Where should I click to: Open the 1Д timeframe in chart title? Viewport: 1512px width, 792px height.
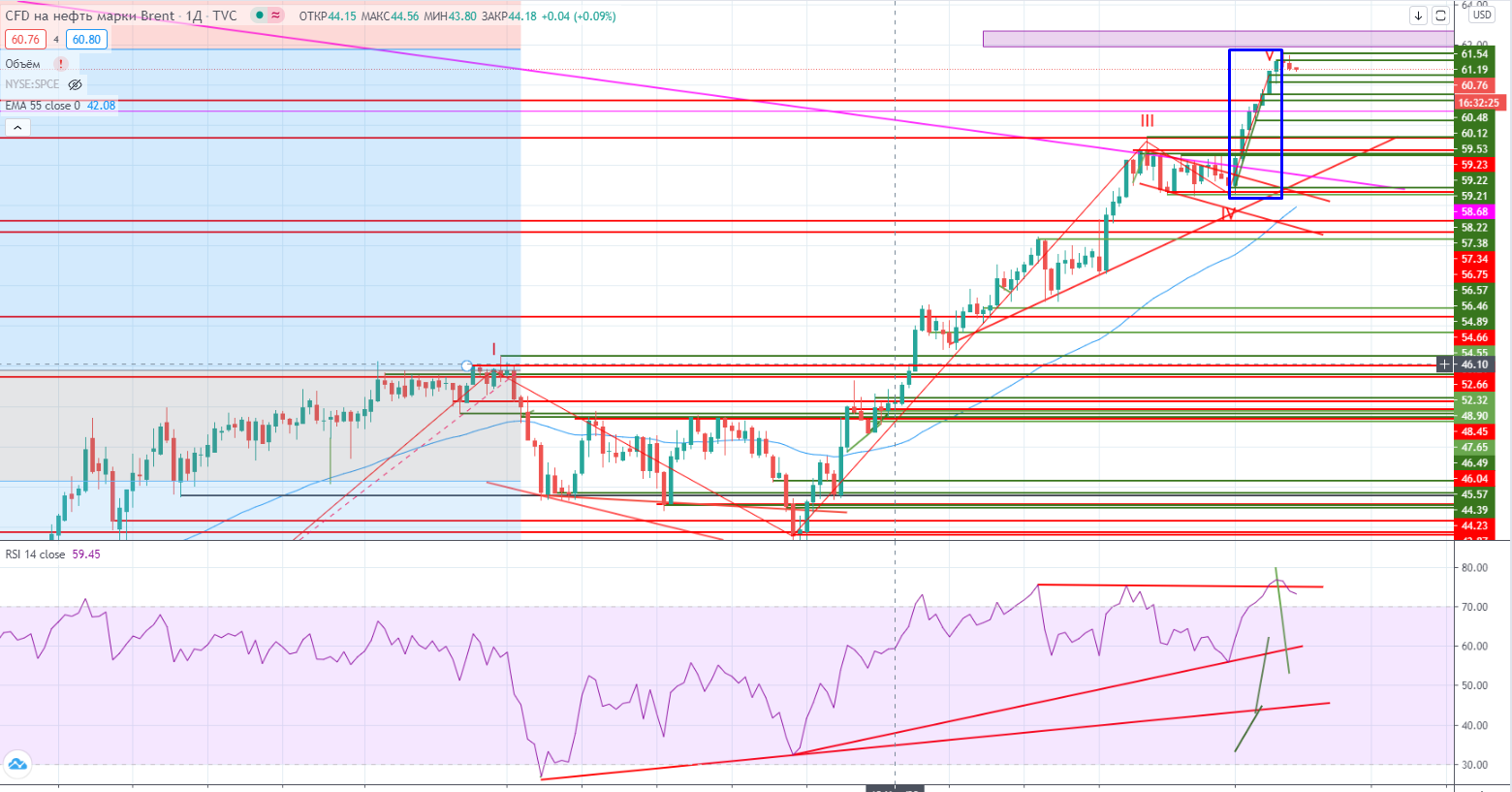(x=194, y=16)
